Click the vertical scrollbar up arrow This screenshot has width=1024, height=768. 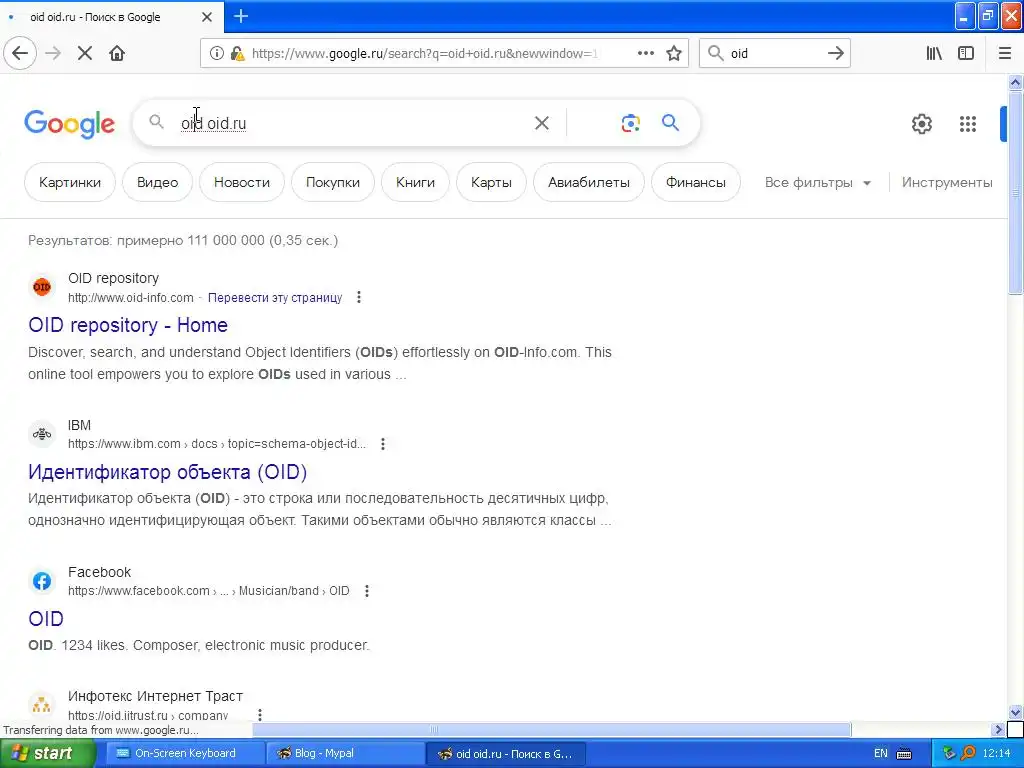[1015, 82]
